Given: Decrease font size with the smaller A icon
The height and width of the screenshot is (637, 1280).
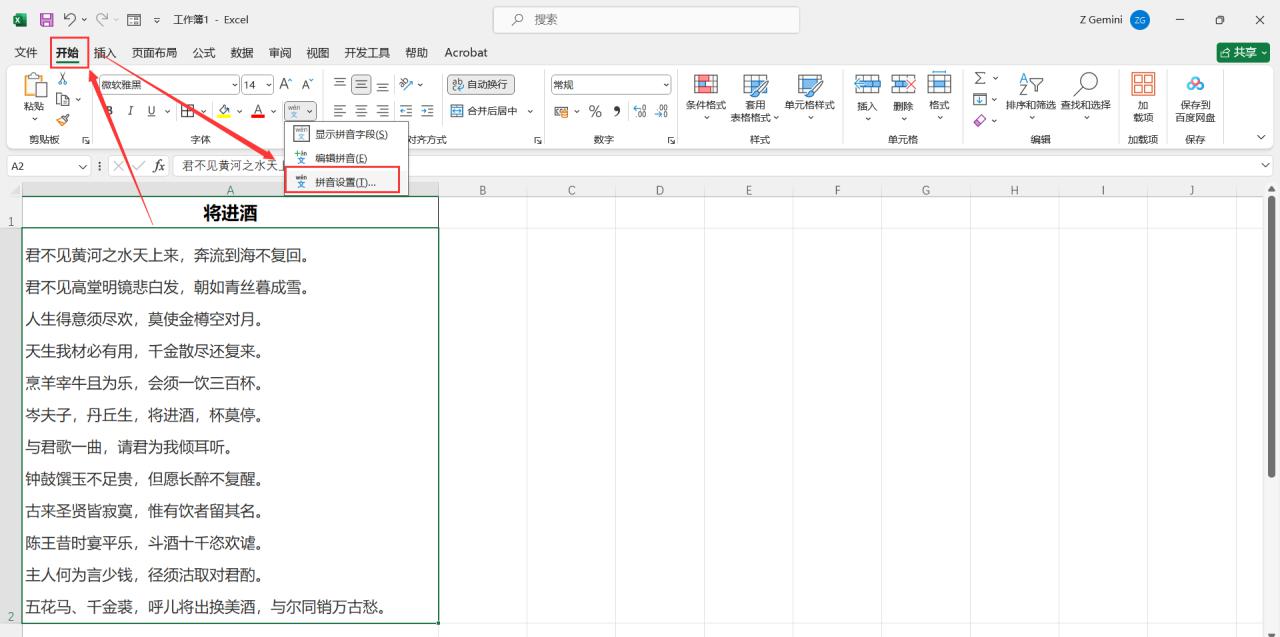Looking at the screenshot, I should click(x=308, y=85).
